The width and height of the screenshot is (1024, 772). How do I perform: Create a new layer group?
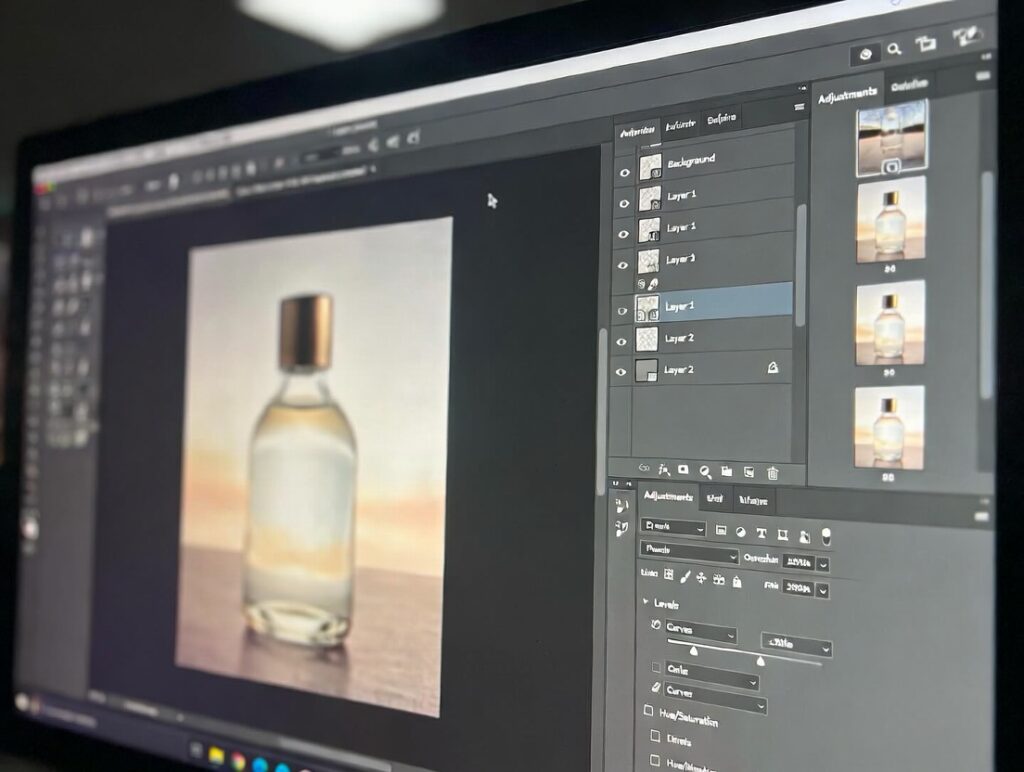[727, 472]
